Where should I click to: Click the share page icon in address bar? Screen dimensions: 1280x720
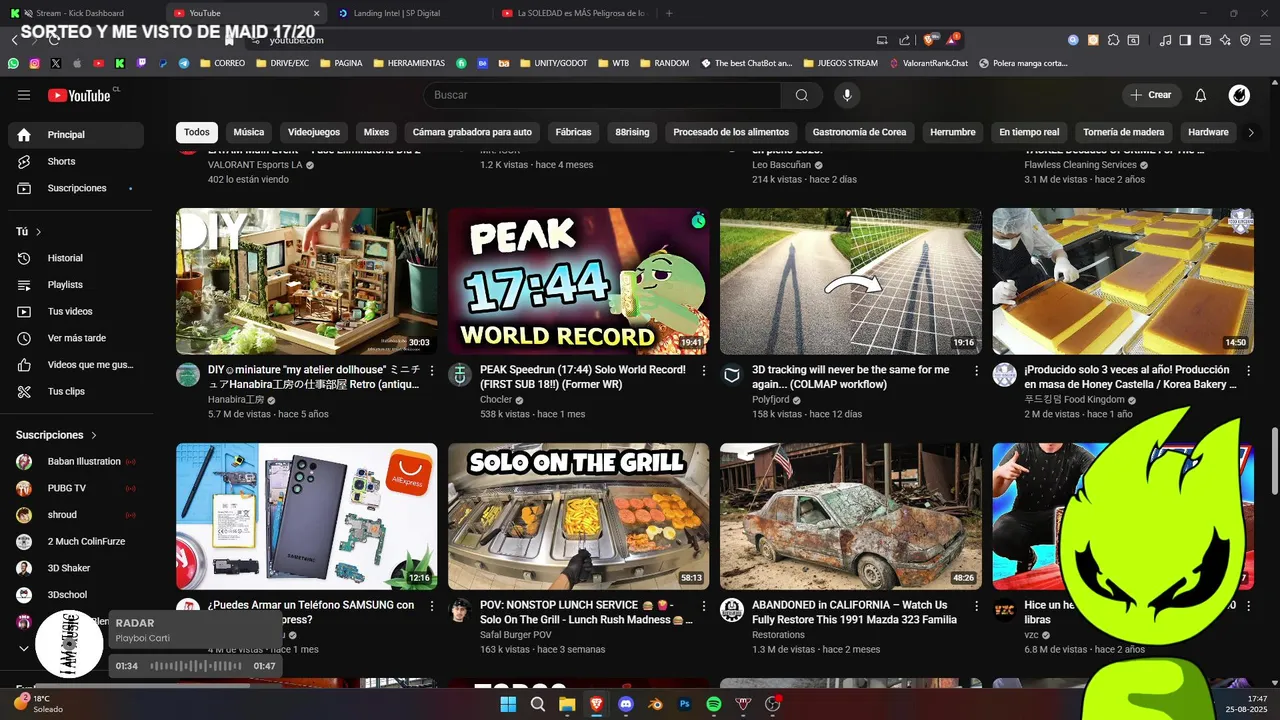point(905,40)
